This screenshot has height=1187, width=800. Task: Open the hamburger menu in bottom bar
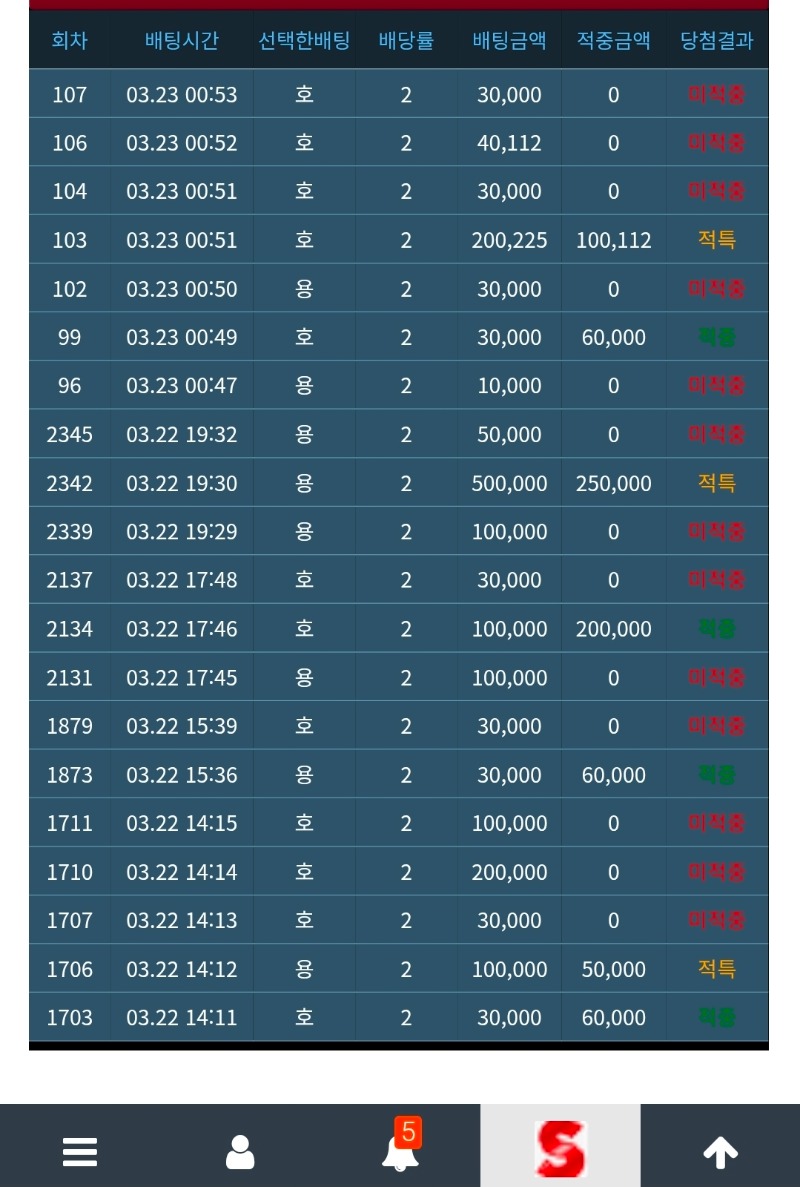(80, 1152)
